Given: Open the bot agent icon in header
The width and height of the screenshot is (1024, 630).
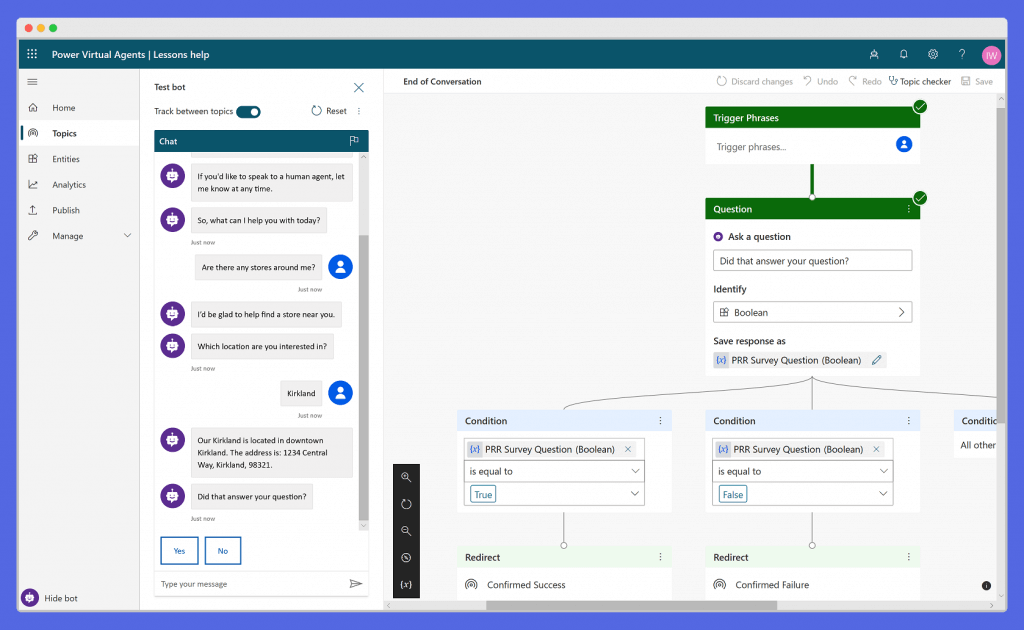Looking at the screenshot, I should pyautogui.click(x=874, y=55).
